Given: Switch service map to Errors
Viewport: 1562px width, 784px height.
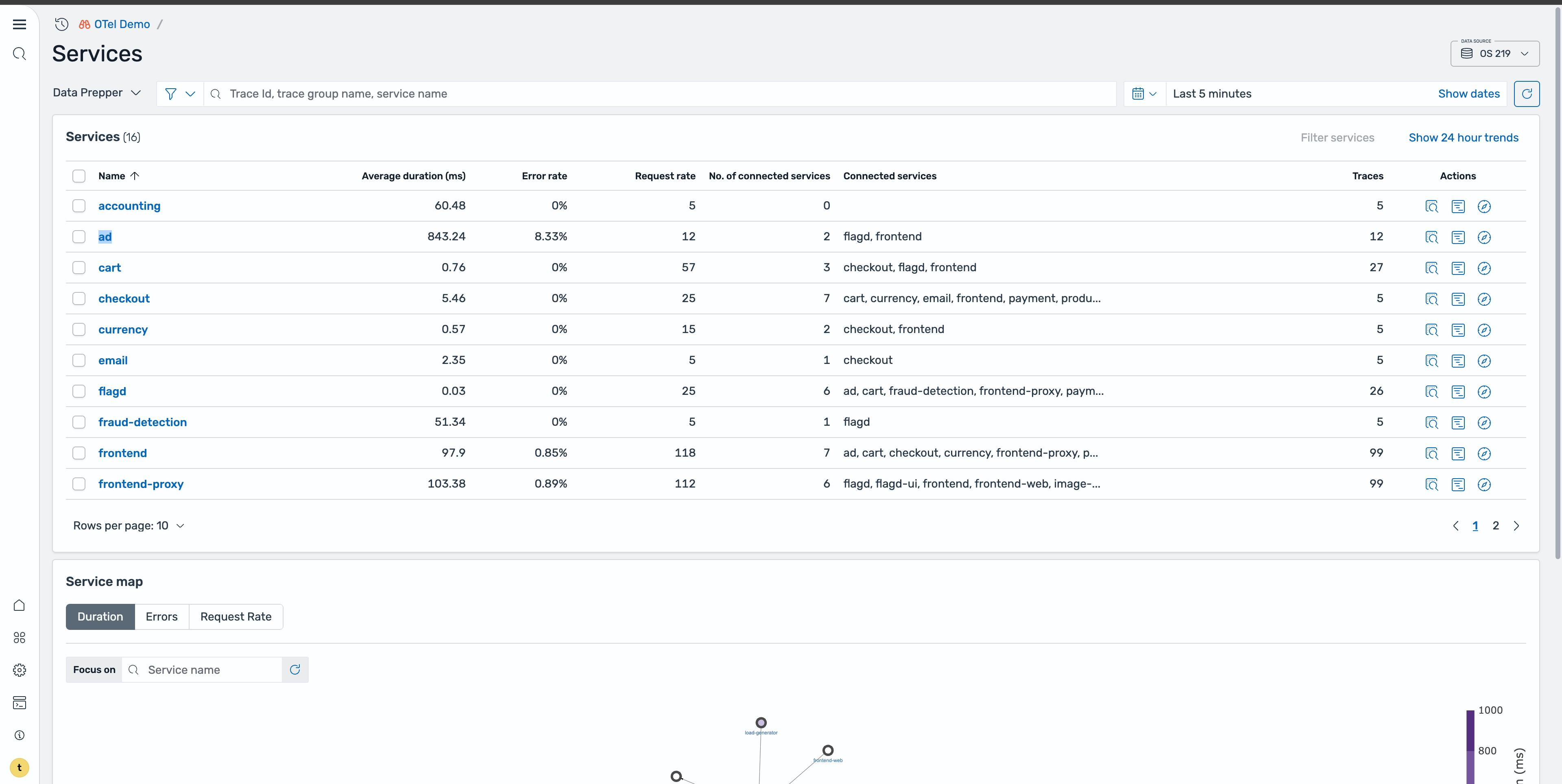Looking at the screenshot, I should pos(161,616).
